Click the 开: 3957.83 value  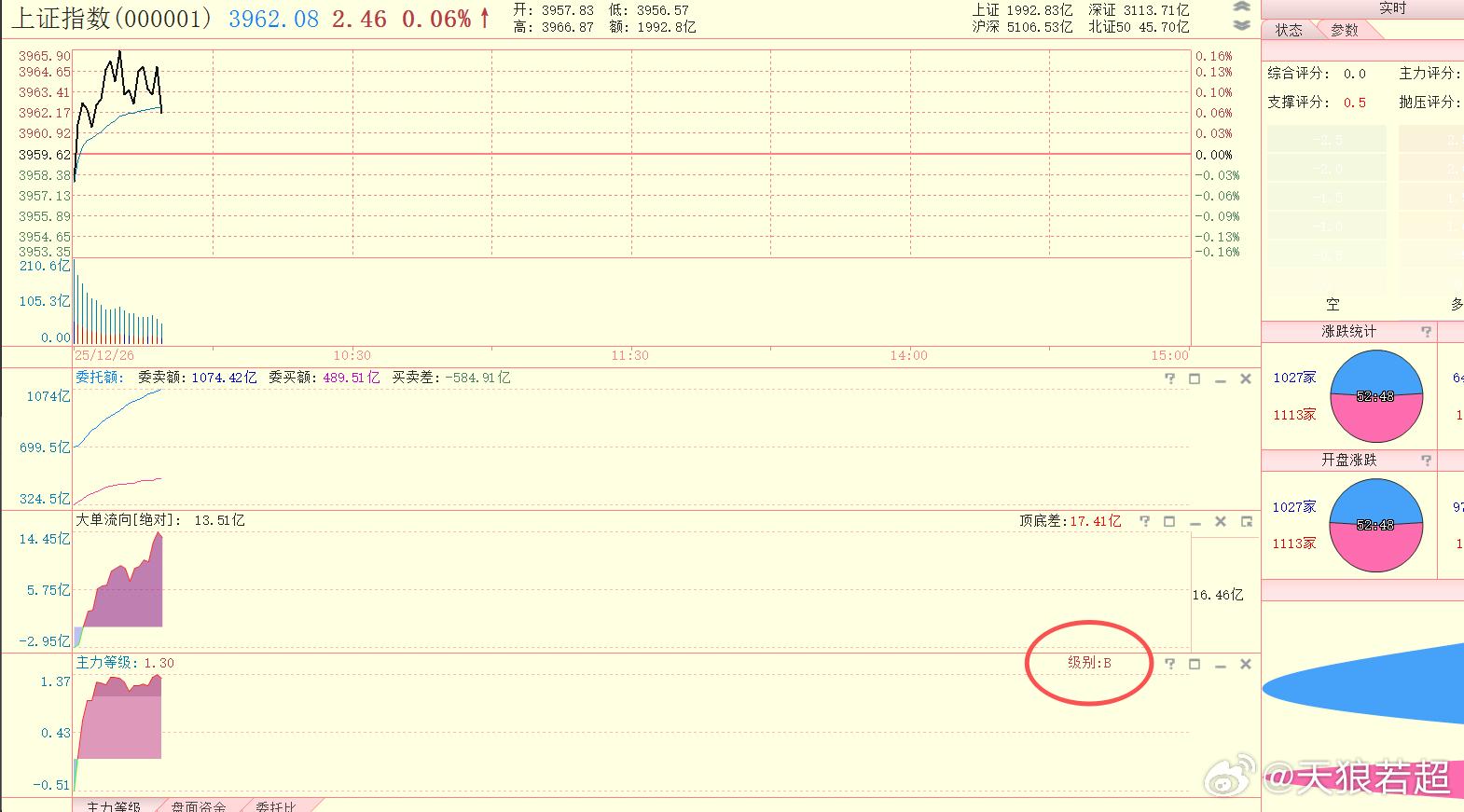point(553,10)
